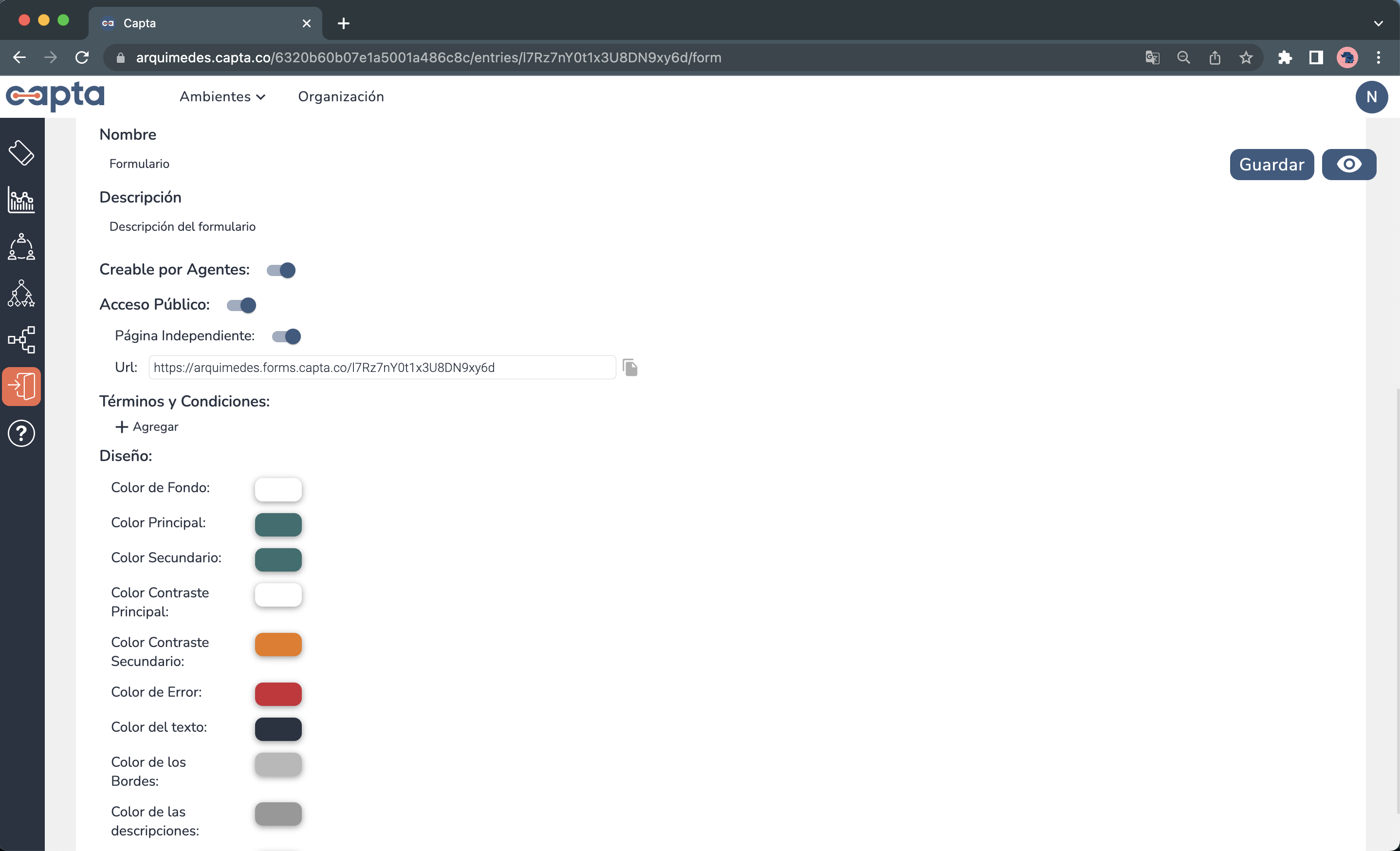Open the browser tab list chevron

(x=1379, y=23)
